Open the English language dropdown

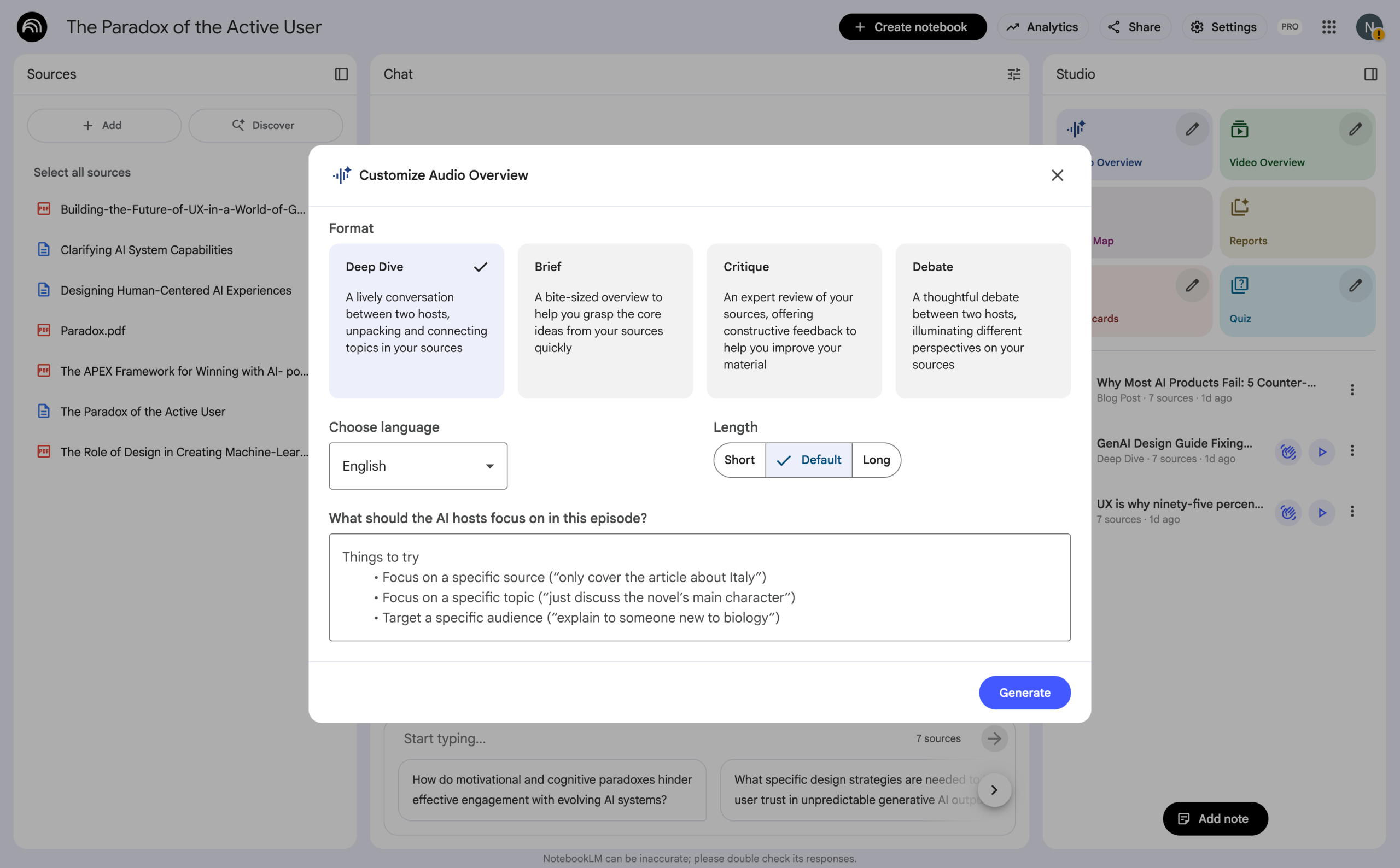pyautogui.click(x=417, y=466)
